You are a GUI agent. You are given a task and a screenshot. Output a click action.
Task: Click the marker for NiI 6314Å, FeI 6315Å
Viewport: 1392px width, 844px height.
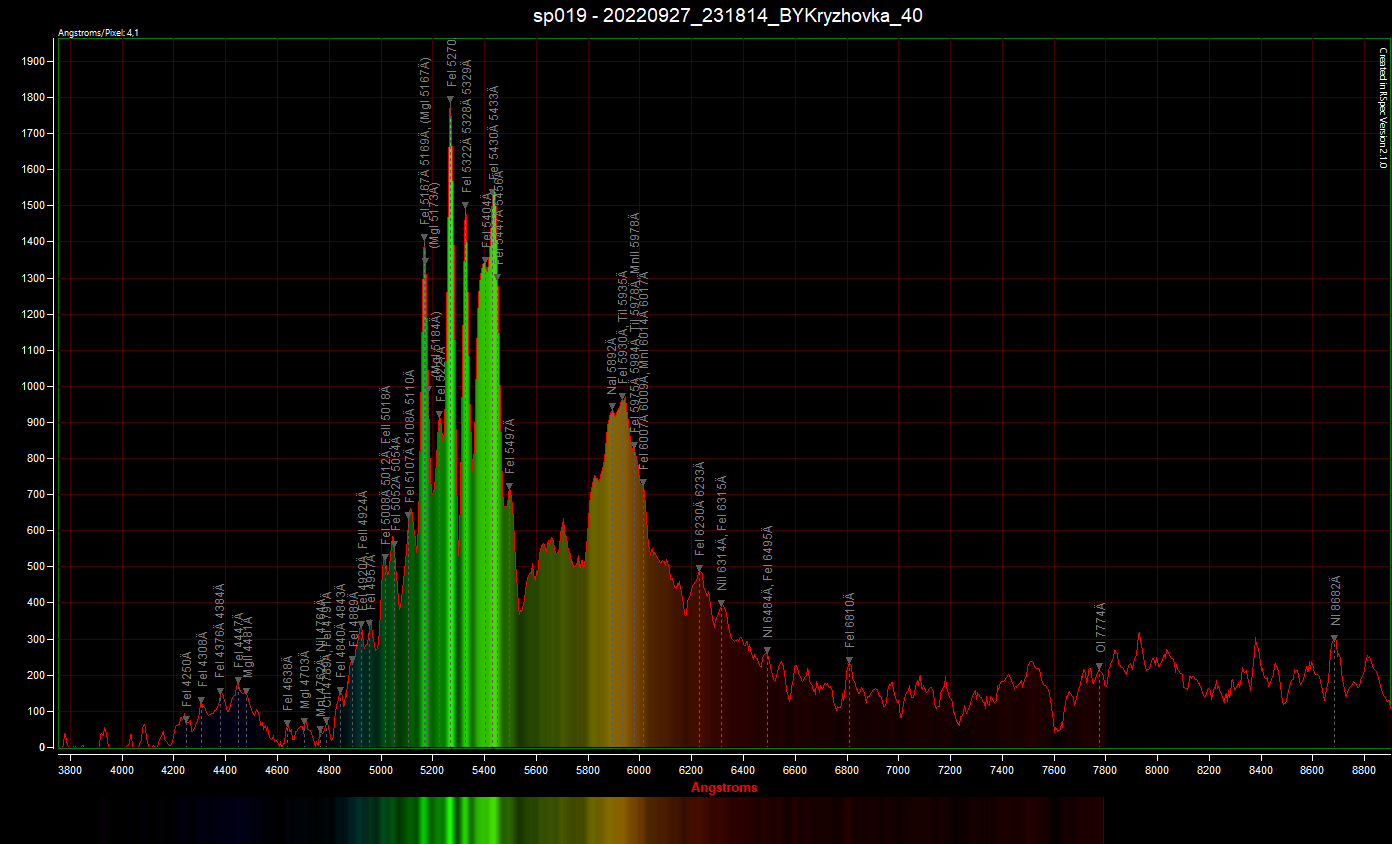click(x=721, y=603)
